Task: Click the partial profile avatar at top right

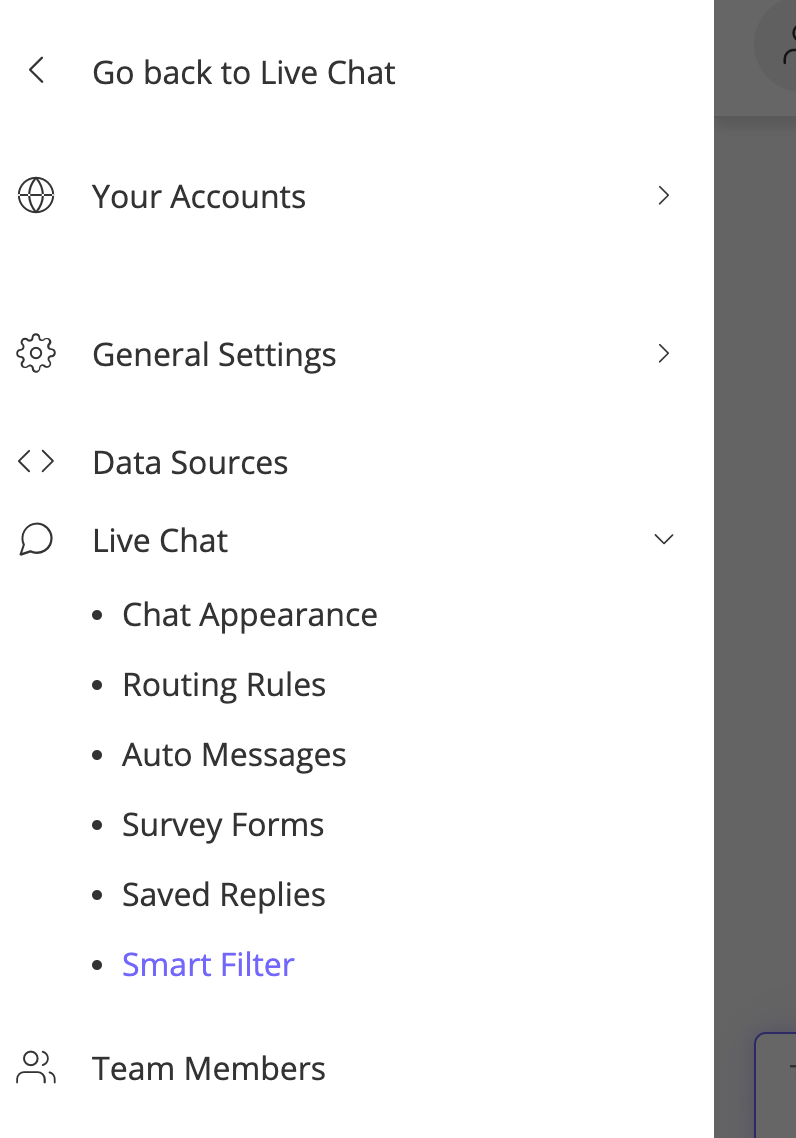Action: [x=780, y=45]
